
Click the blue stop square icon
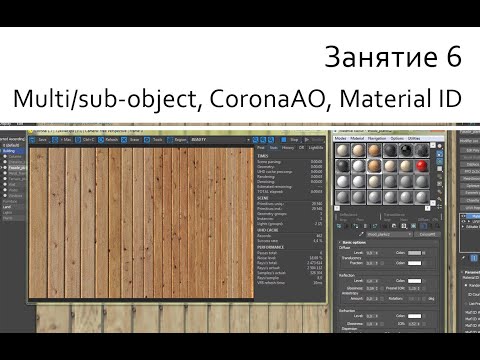[x=284, y=140]
